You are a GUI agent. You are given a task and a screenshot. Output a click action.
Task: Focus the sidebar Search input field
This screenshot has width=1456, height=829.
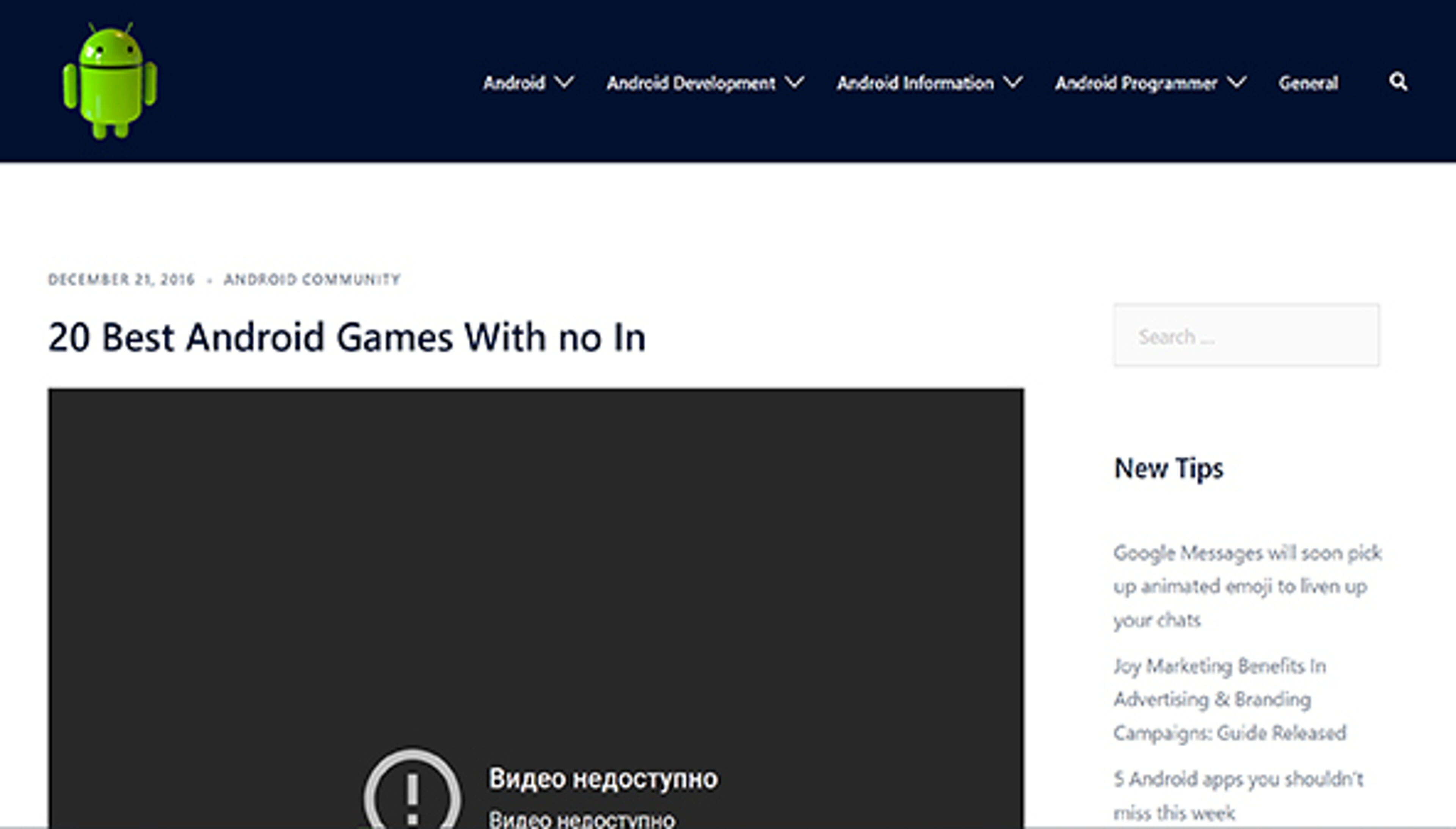pyautogui.click(x=1246, y=336)
